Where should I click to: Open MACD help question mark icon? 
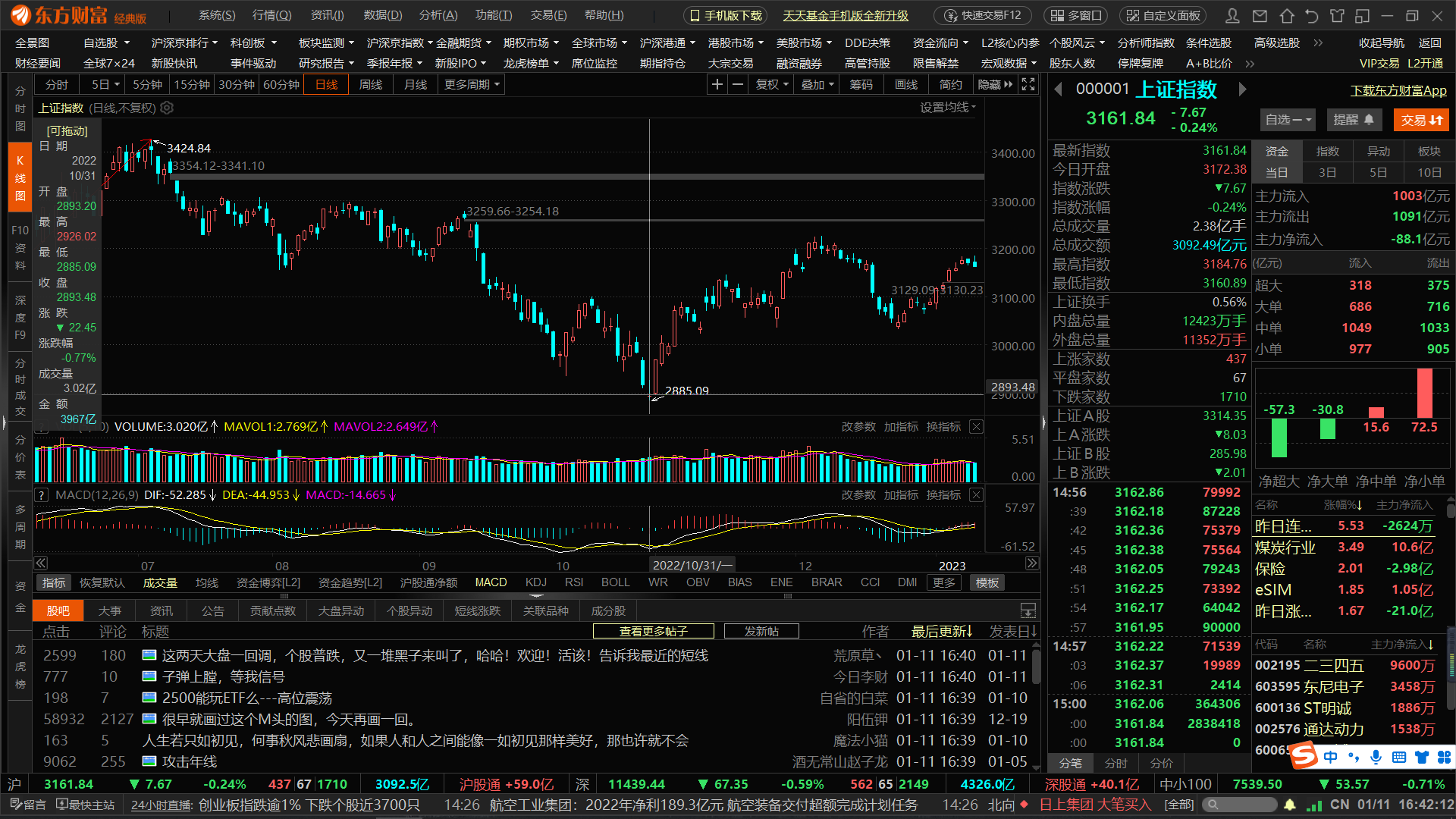[x=42, y=495]
